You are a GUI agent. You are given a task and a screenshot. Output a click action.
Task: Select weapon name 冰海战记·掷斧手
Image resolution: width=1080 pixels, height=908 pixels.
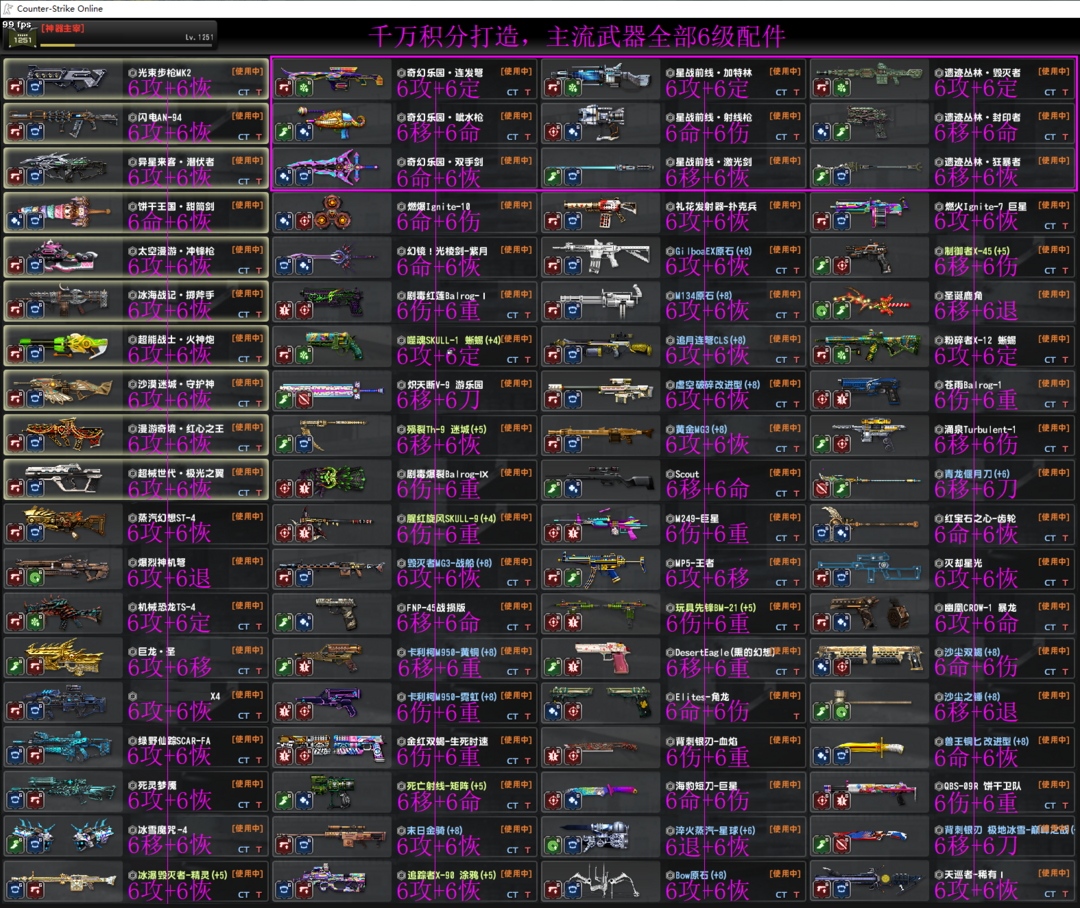point(176,295)
